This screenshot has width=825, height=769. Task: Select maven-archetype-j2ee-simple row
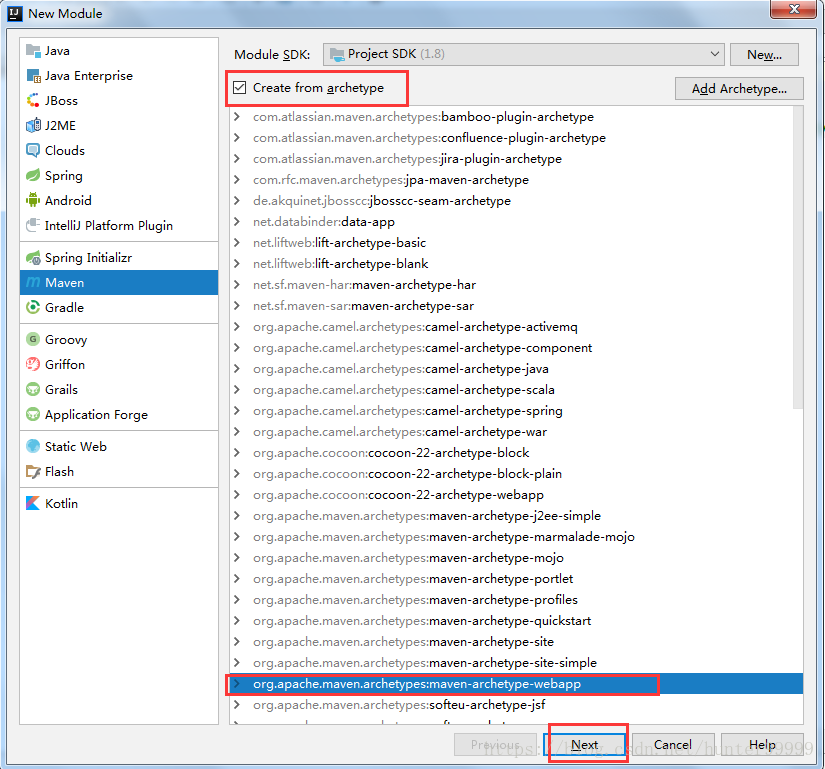click(516, 516)
